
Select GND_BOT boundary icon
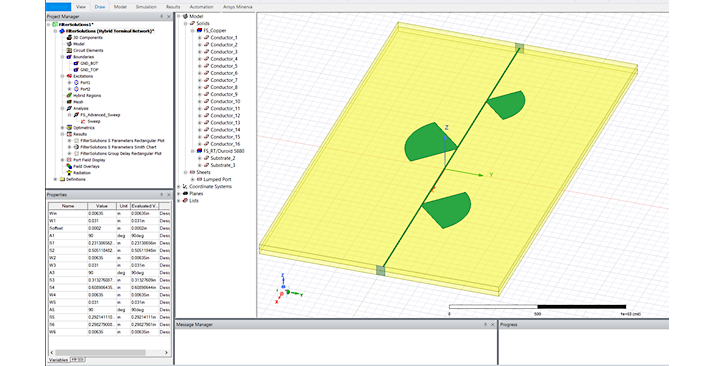(76, 63)
